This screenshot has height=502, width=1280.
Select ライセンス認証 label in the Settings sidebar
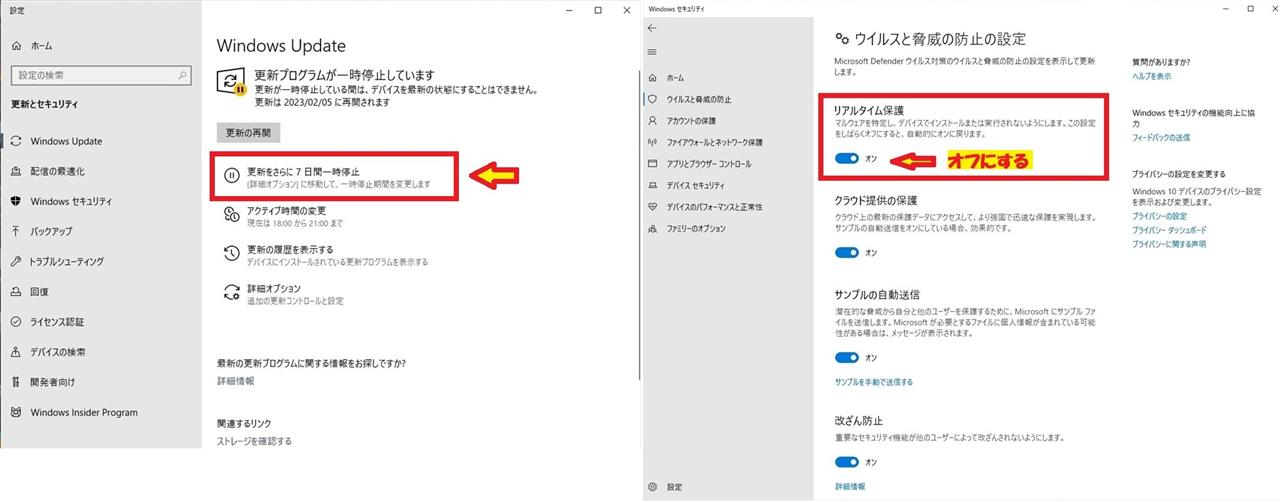[x=57, y=322]
